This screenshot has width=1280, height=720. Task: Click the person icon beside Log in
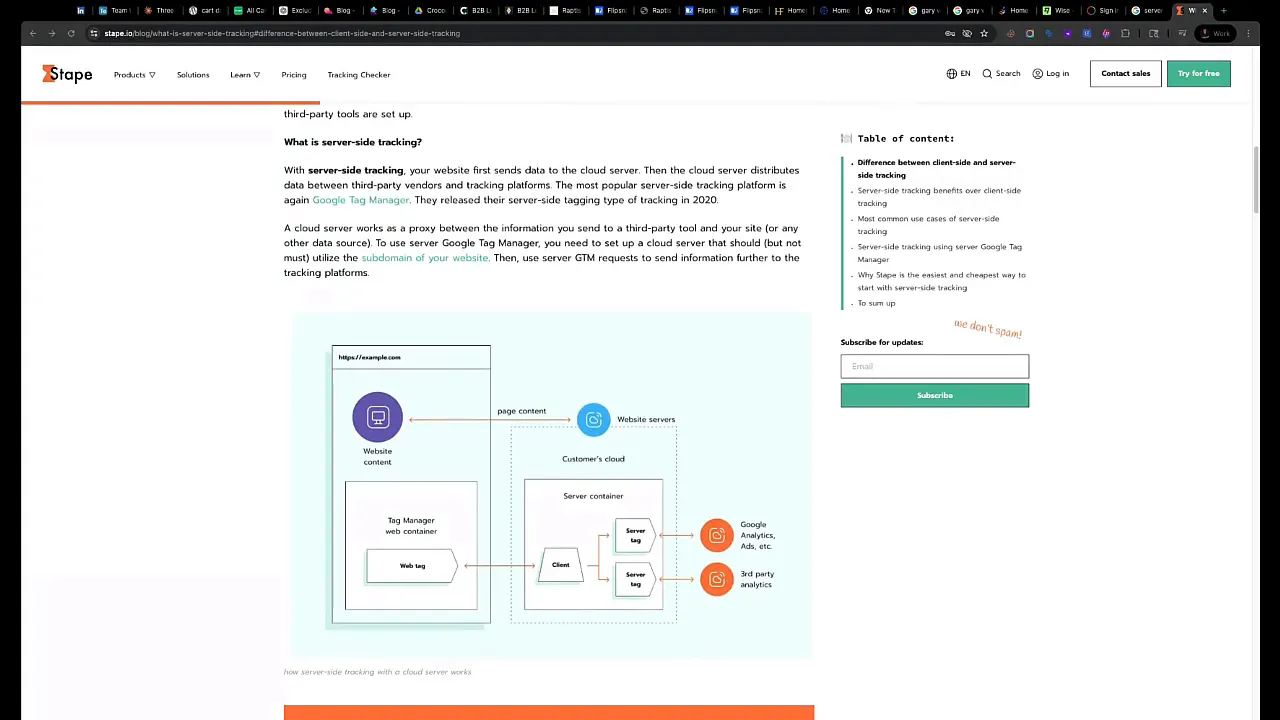click(x=1038, y=73)
